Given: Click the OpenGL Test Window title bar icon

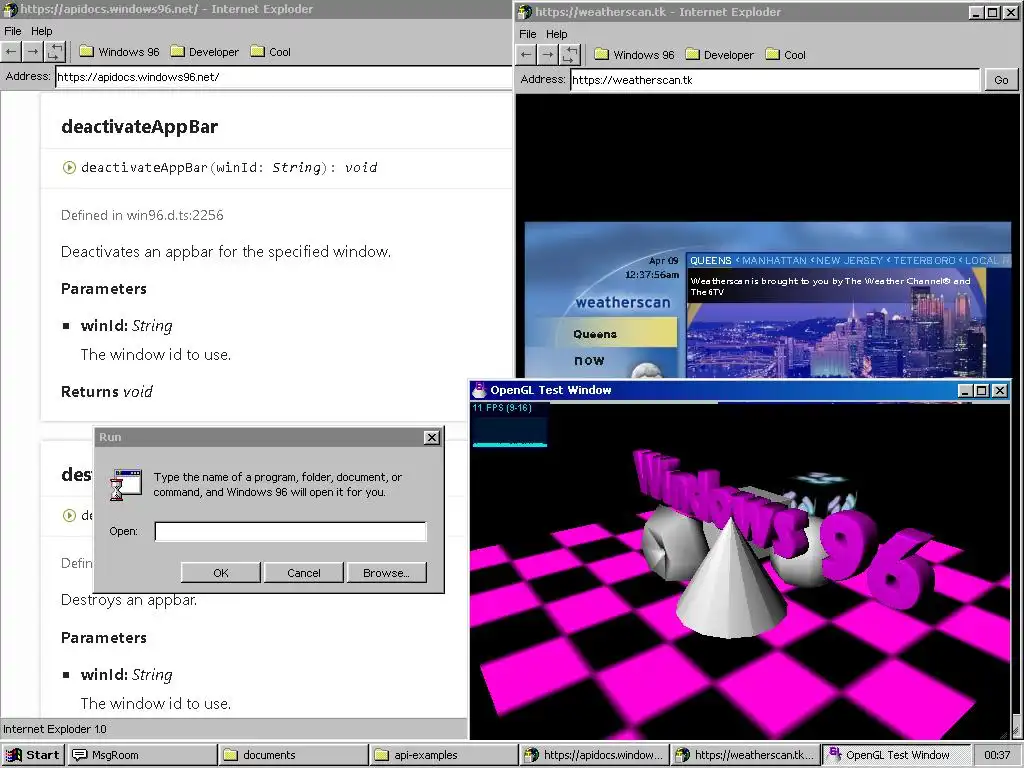Looking at the screenshot, I should click(x=479, y=390).
